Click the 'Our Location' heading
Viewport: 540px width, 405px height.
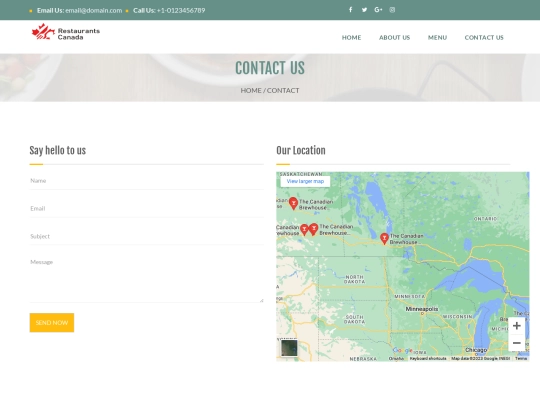pos(301,150)
